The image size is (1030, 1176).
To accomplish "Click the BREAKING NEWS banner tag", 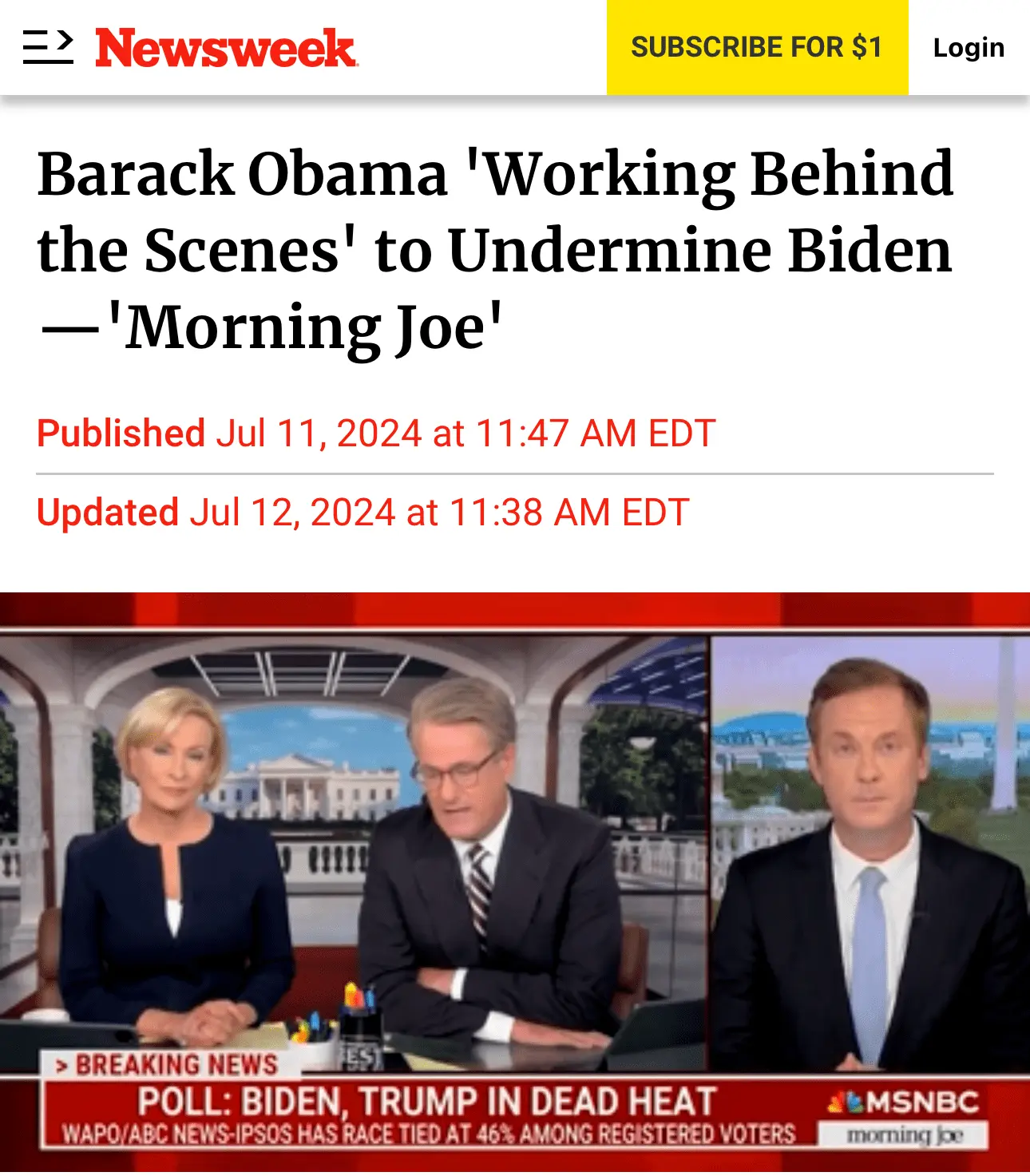I will click(170, 1065).
